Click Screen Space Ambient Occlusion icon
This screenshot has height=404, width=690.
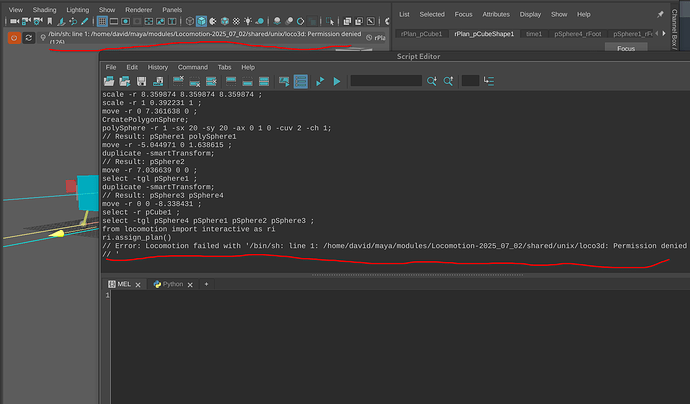click(x=277, y=21)
